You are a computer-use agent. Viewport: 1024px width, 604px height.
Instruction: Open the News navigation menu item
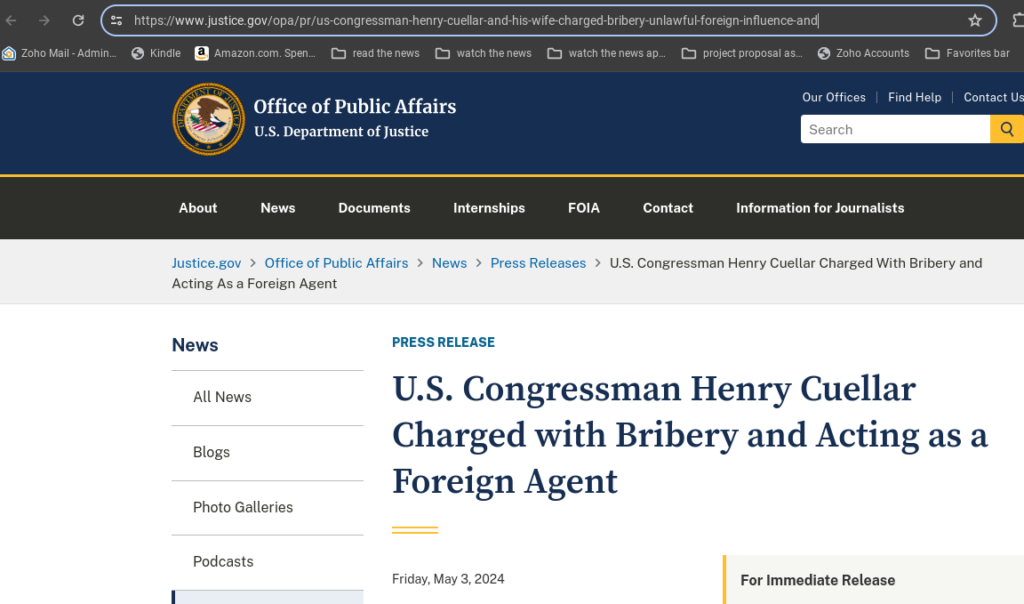pos(278,208)
